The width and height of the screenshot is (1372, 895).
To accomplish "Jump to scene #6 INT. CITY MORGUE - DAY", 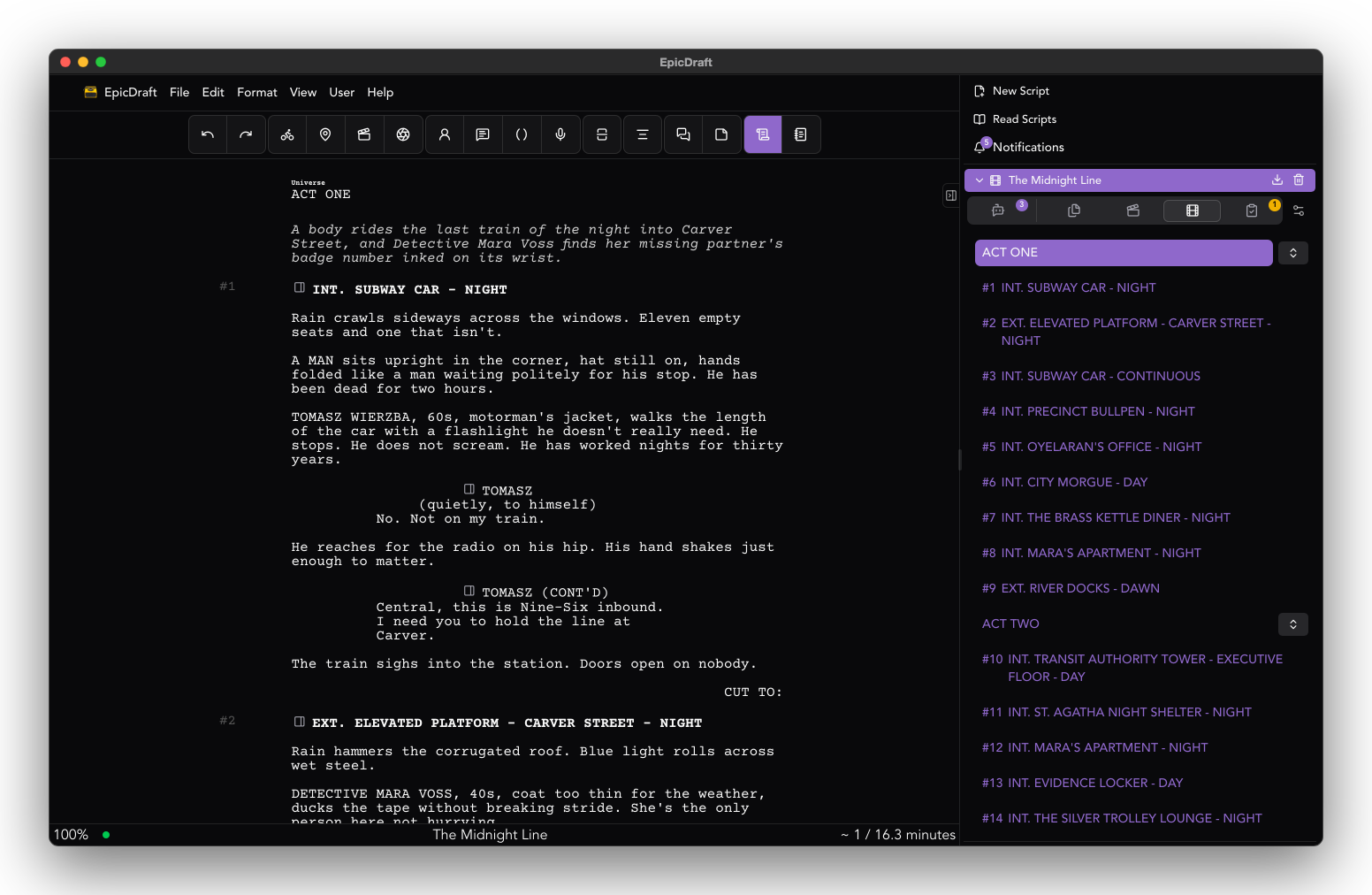I will tap(1064, 482).
